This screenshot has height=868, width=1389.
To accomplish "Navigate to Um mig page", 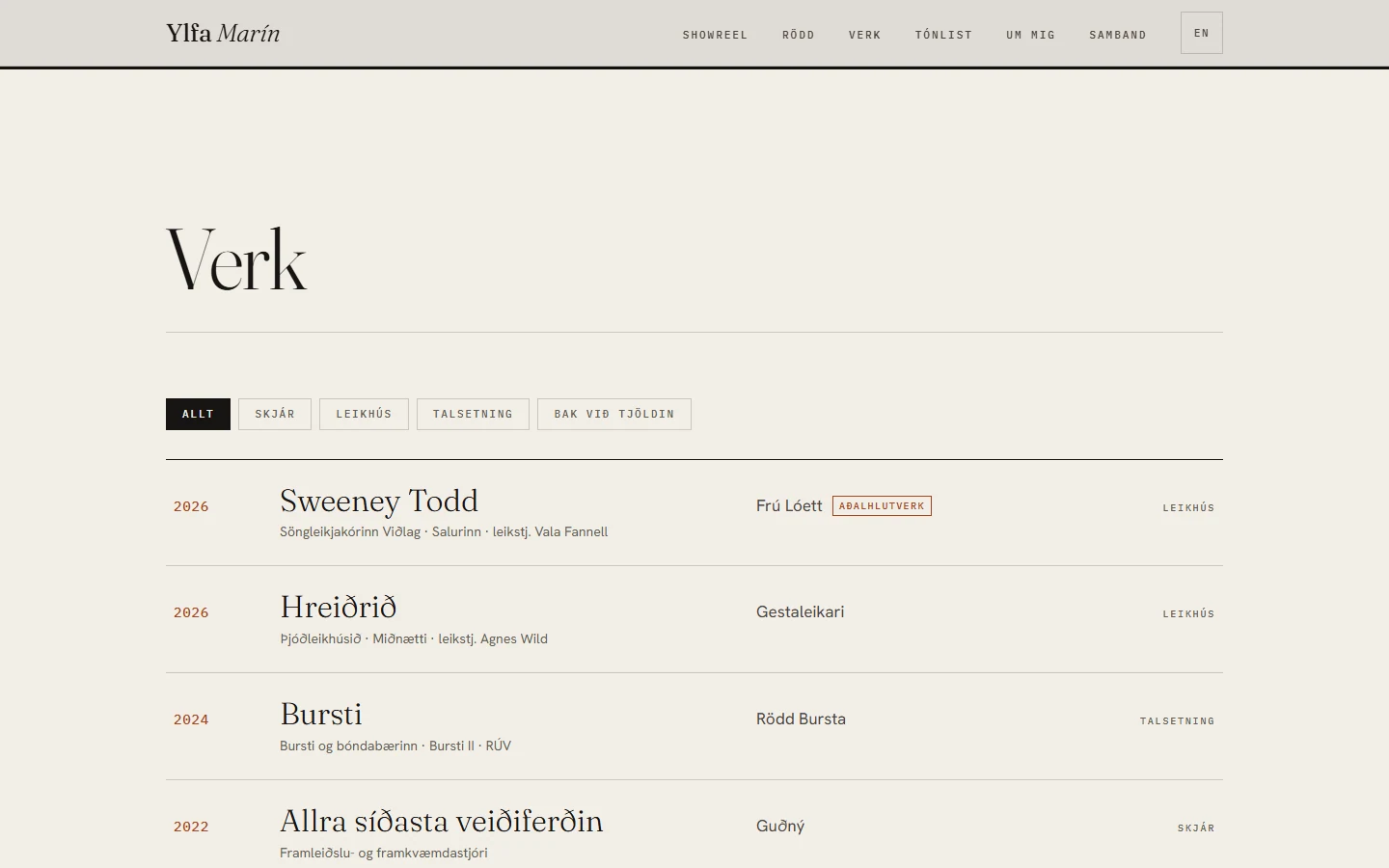I will (x=1030, y=35).
